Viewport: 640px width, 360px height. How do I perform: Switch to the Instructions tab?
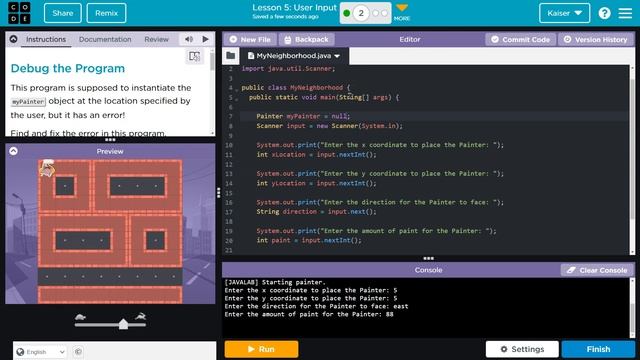[46, 39]
